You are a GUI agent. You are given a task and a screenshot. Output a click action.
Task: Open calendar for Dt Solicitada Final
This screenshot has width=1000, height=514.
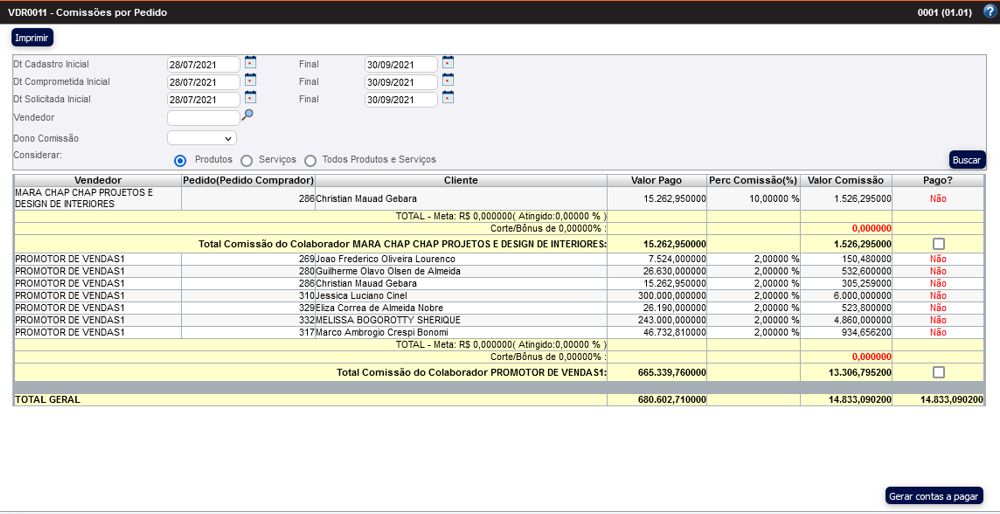[x=448, y=98]
